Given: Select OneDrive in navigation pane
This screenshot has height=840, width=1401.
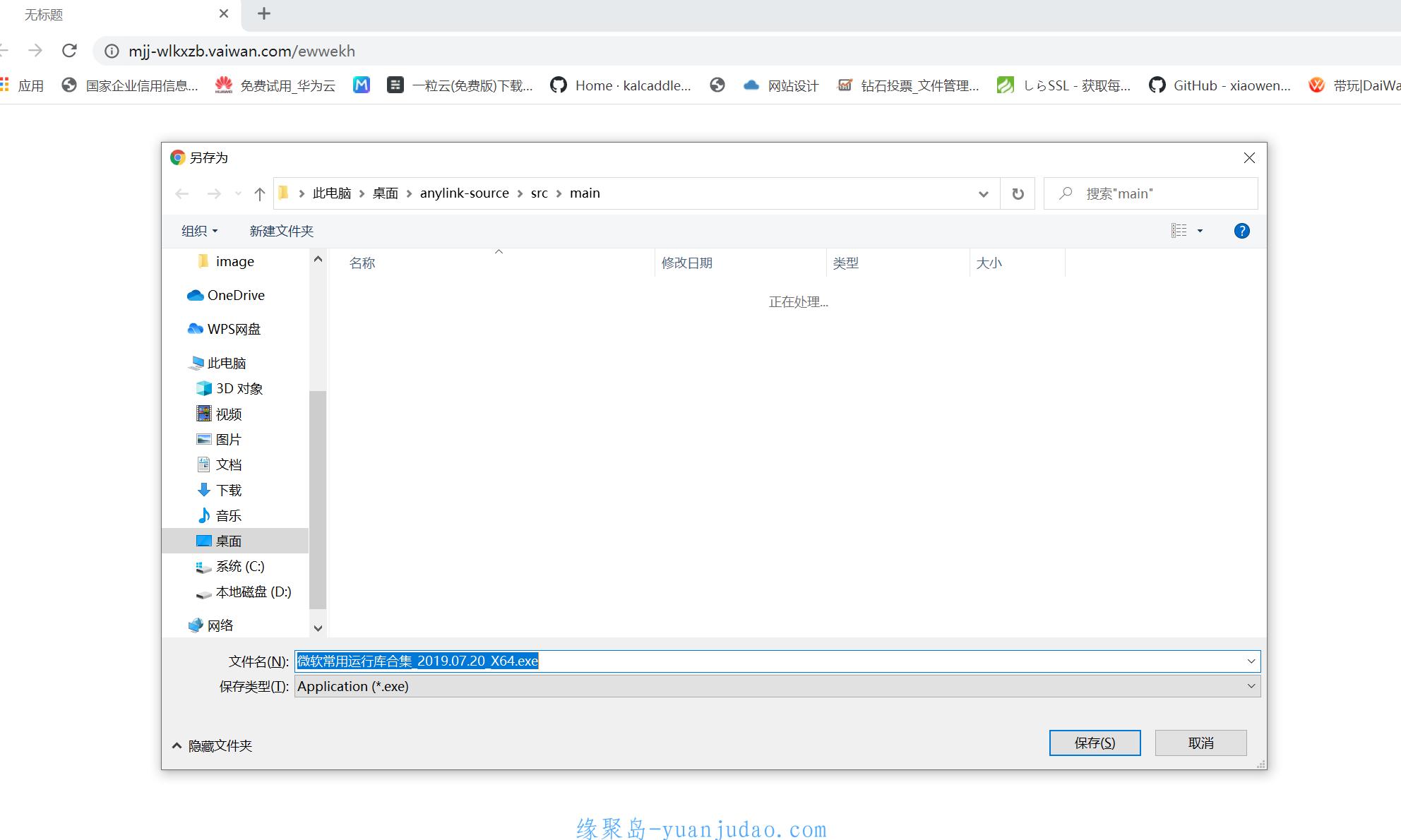Looking at the screenshot, I should tap(235, 295).
